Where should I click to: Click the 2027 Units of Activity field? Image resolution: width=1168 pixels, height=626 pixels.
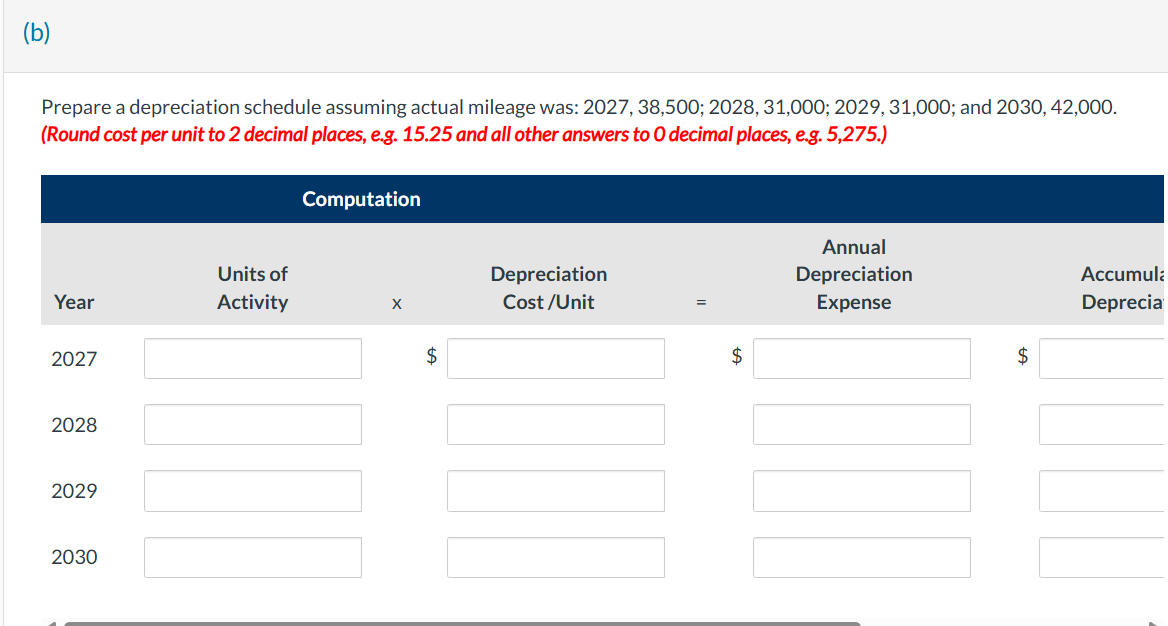click(x=253, y=358)
